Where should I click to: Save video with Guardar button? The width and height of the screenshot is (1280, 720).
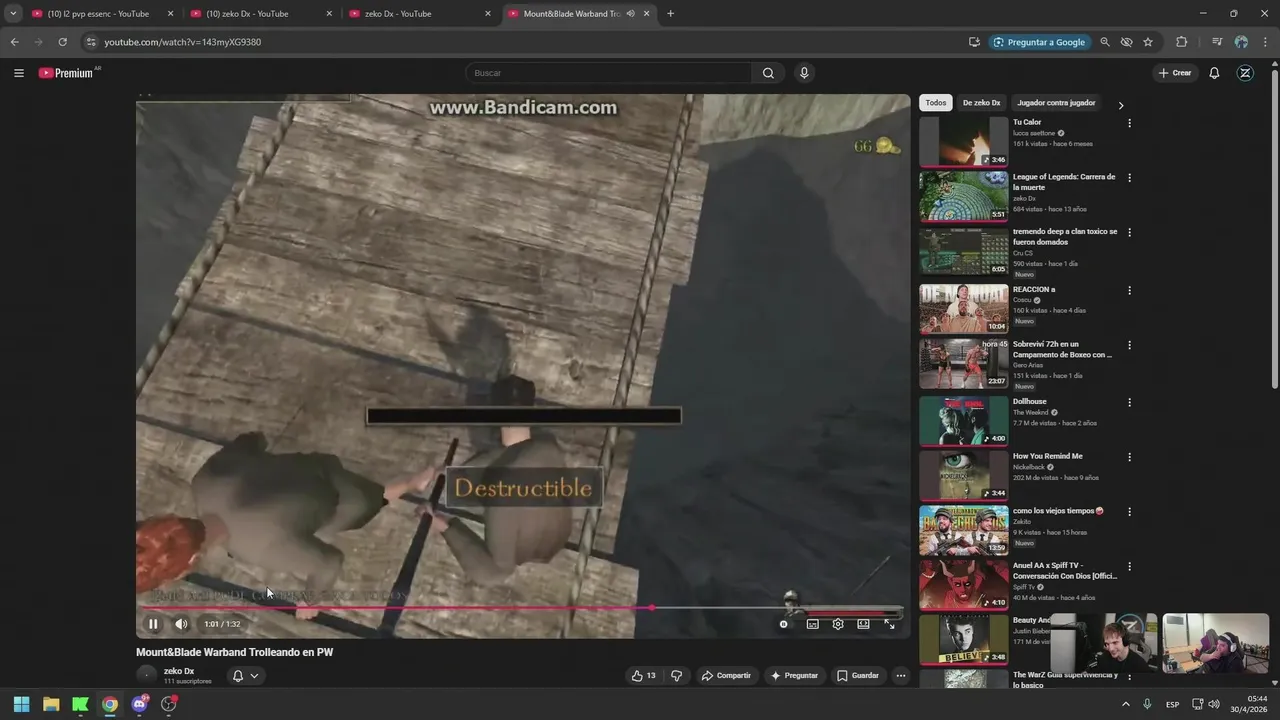tap(858, 676)
